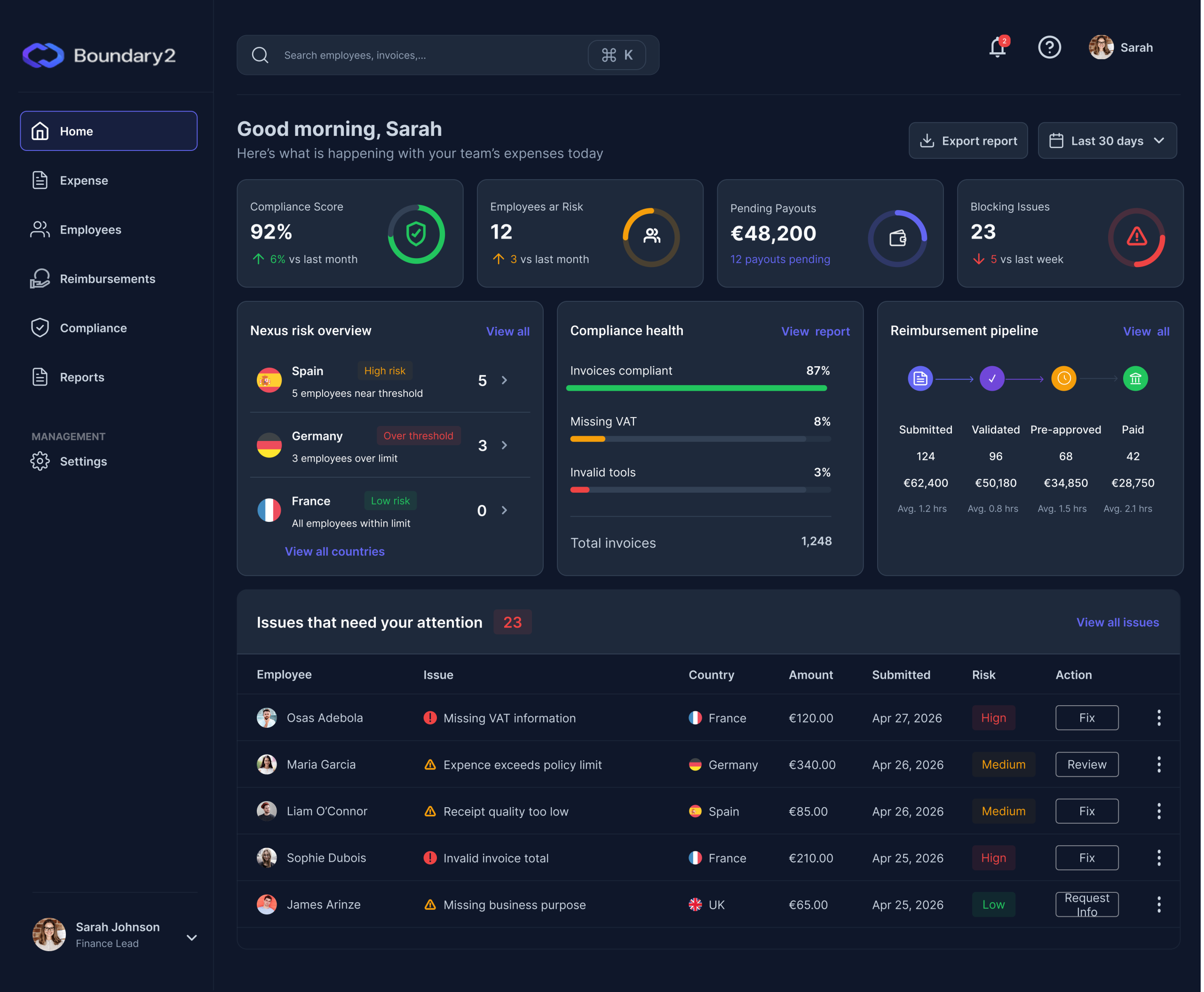1204x992 pixels.
Task: Click the View all countries link
Action: 335,552
